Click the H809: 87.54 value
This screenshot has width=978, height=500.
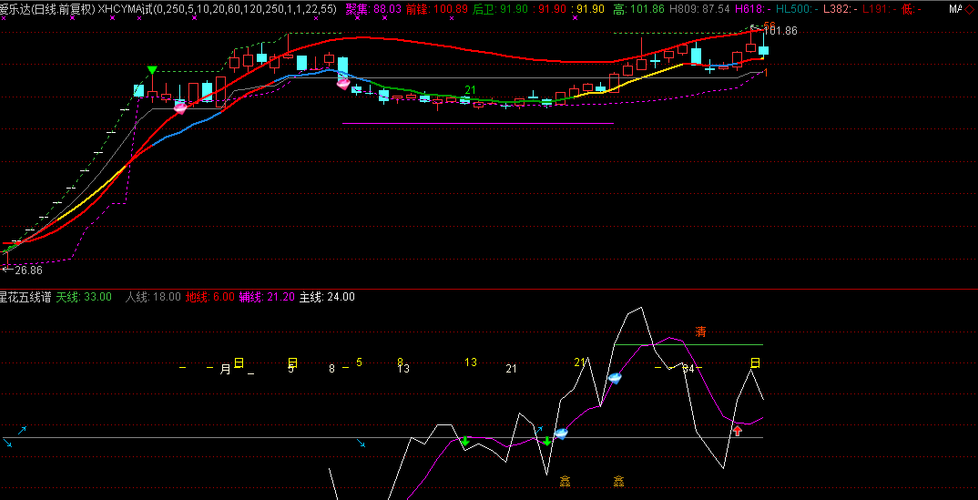point(699,9)
